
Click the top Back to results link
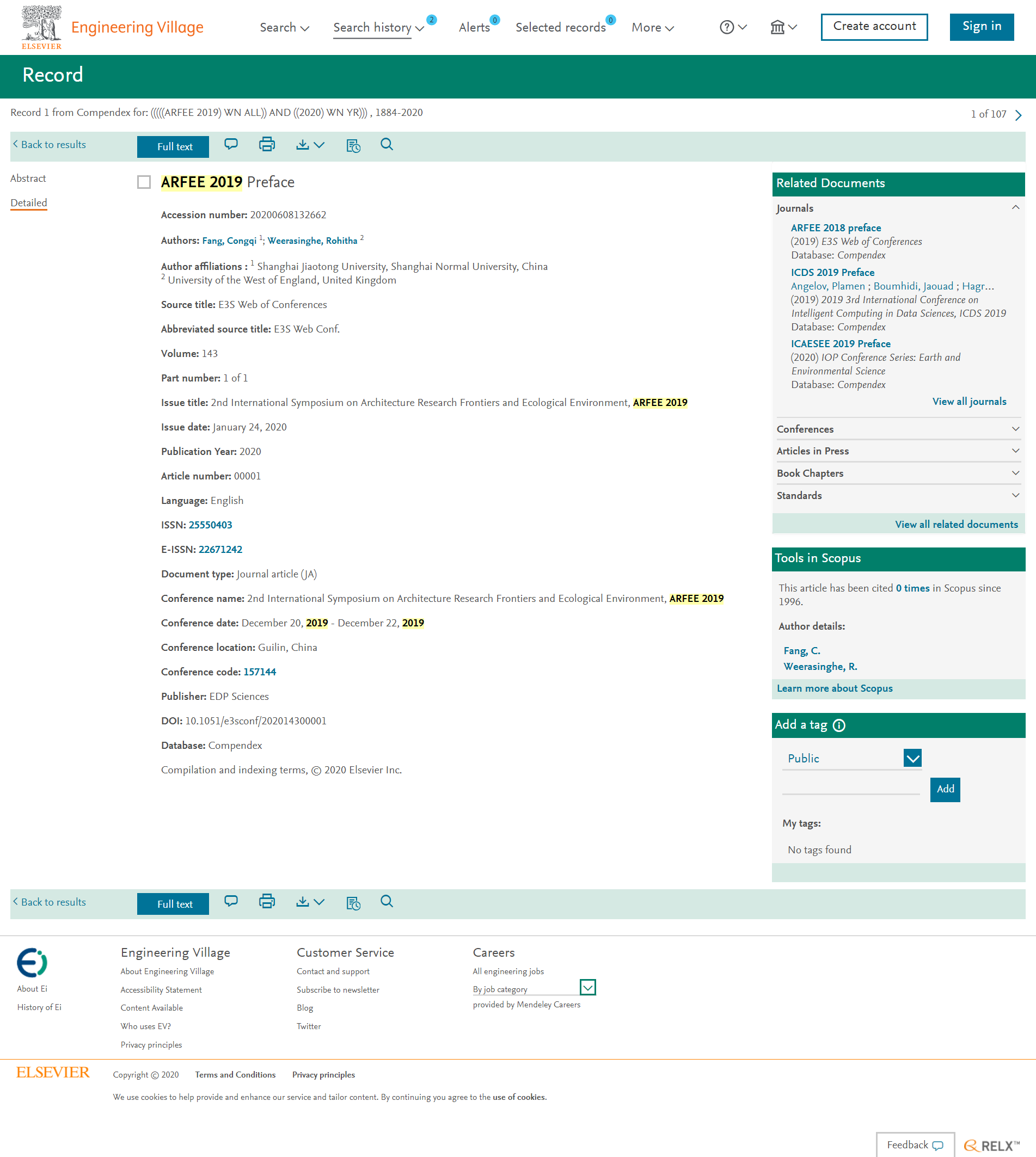49,145
